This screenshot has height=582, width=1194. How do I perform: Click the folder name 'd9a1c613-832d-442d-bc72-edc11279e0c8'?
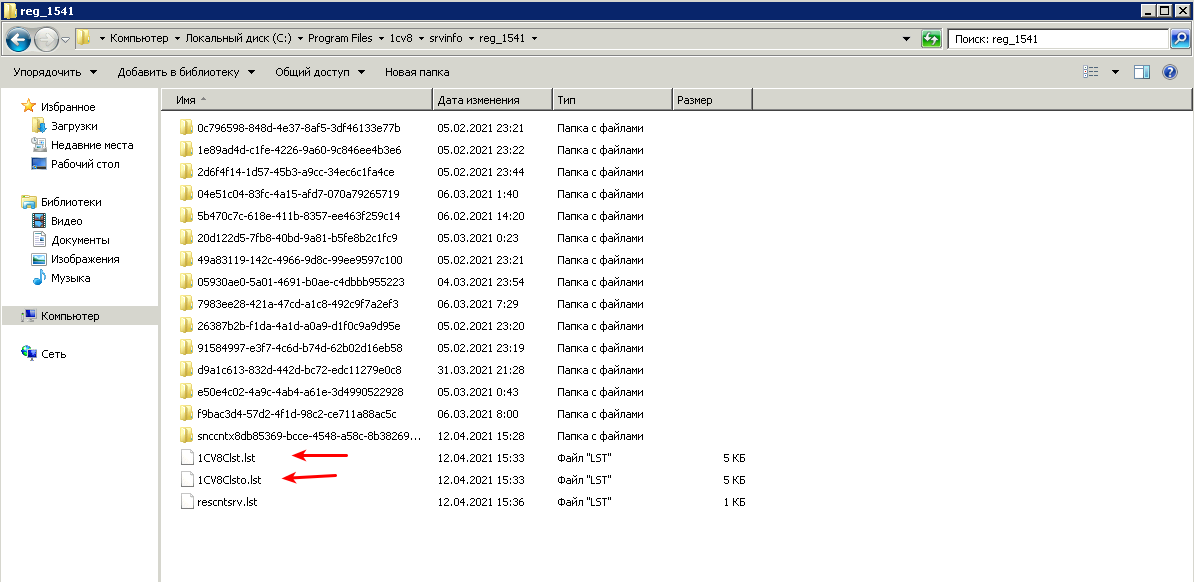point(299,370)
